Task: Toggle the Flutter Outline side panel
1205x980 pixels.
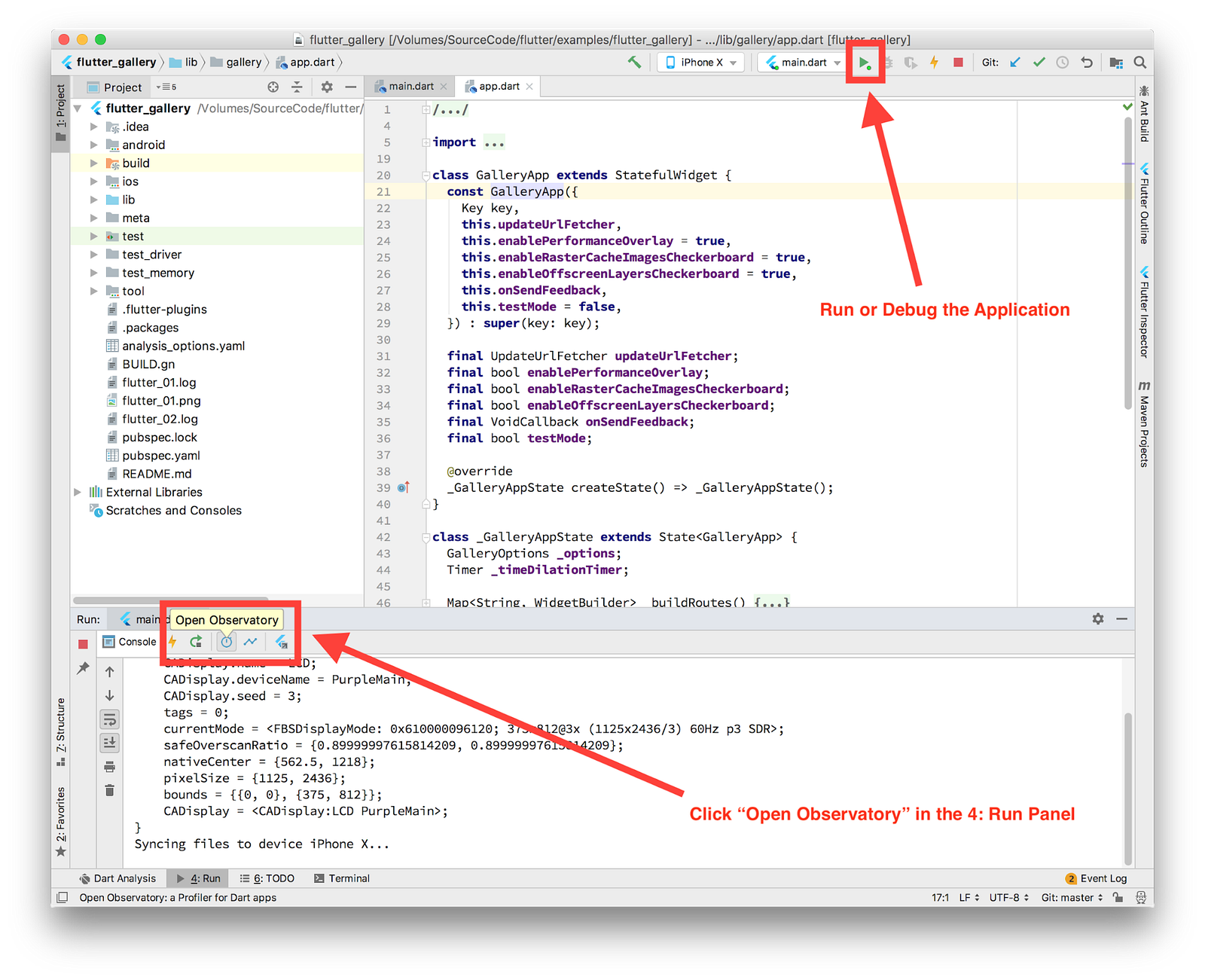Action: [x=1144, y=203]
